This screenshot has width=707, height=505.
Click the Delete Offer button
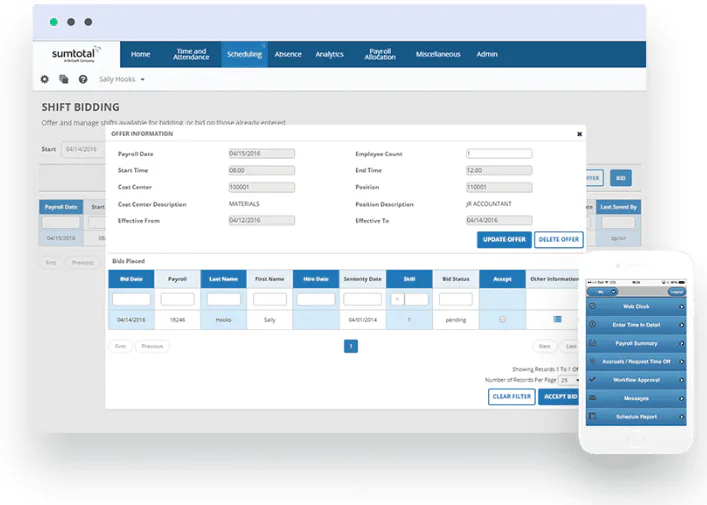click(559, 239)
